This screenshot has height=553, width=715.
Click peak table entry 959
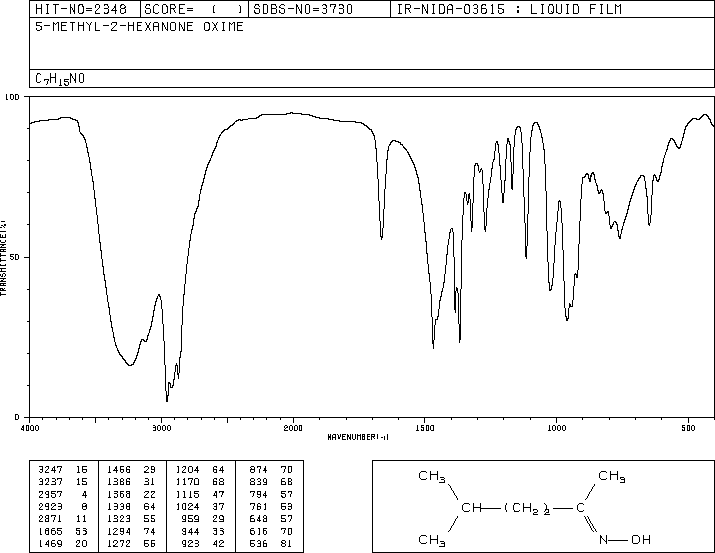pos(191,519)
